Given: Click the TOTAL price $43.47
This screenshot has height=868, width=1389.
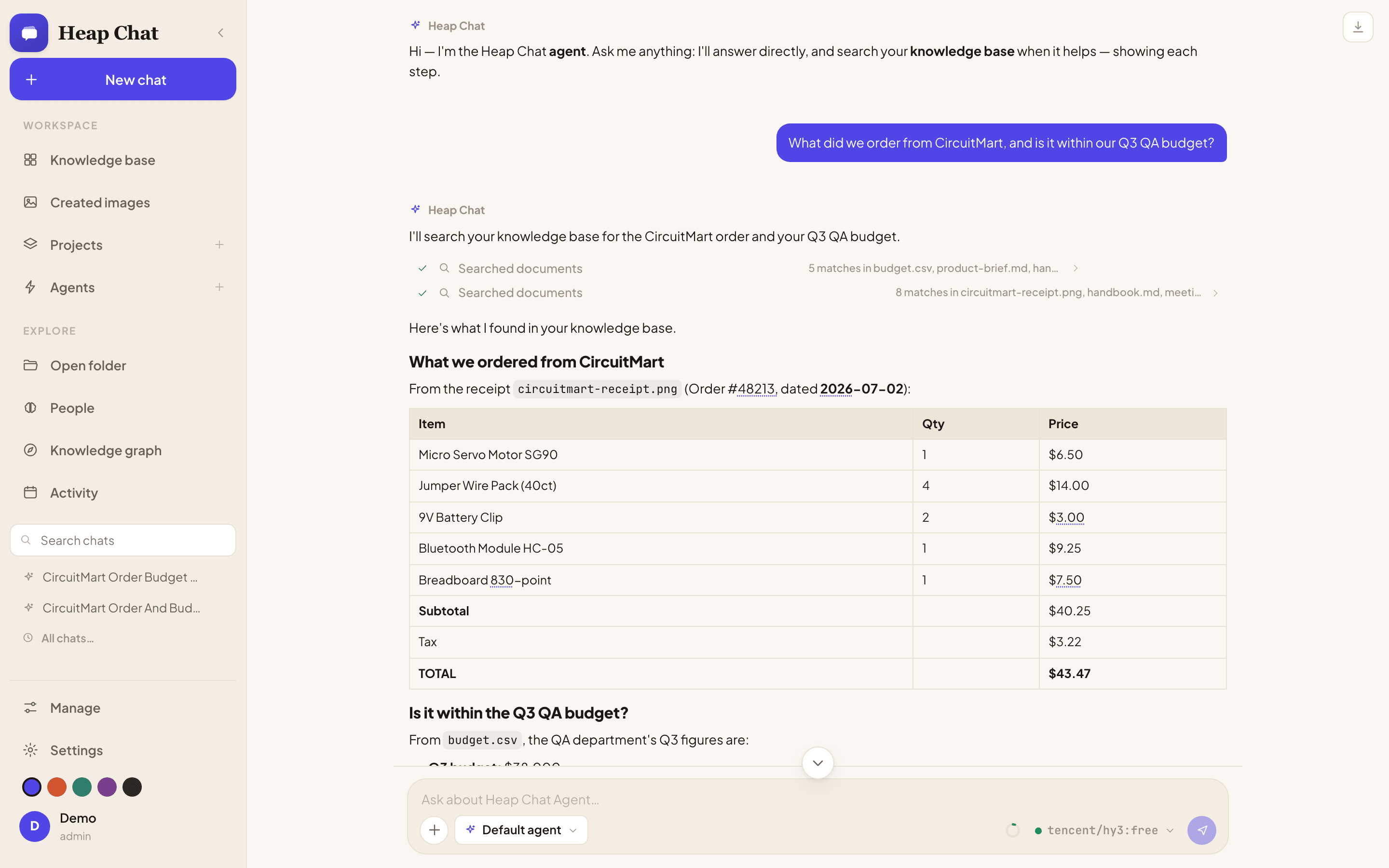Looking at the screenshot, I should click(x=1069, y=673).
